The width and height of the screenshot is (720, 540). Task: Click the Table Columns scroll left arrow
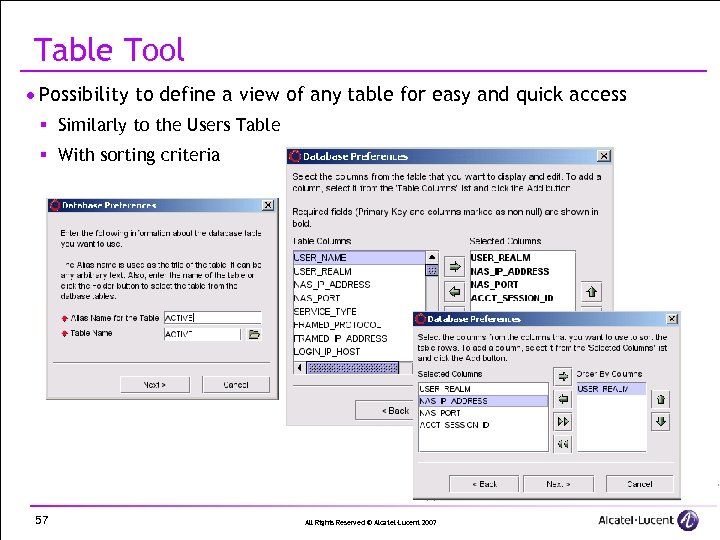point(300,368)
